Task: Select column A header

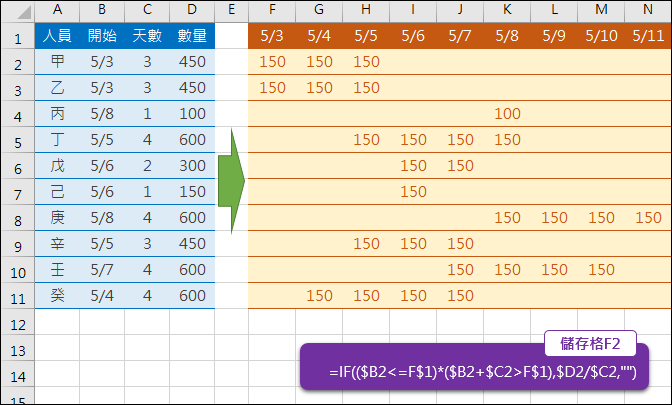Action: (x=57, y=10)
